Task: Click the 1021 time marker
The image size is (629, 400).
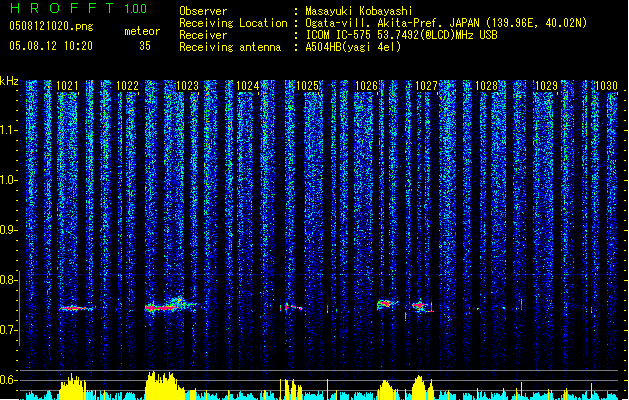Action: [x=67, y=86]
